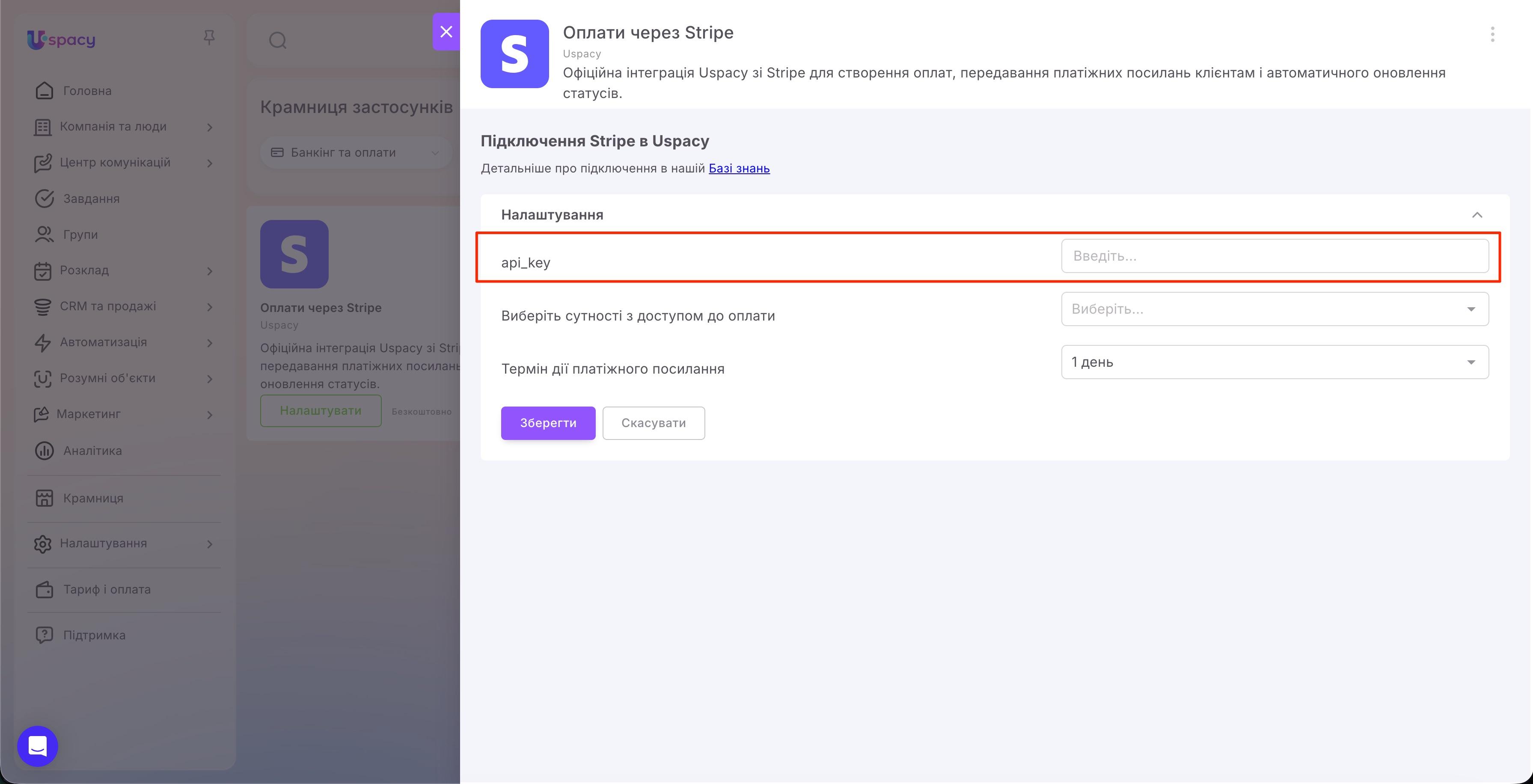Screen dimensions: 1533x784
Task: Click the Крамниця store icon
Action: 45,498
